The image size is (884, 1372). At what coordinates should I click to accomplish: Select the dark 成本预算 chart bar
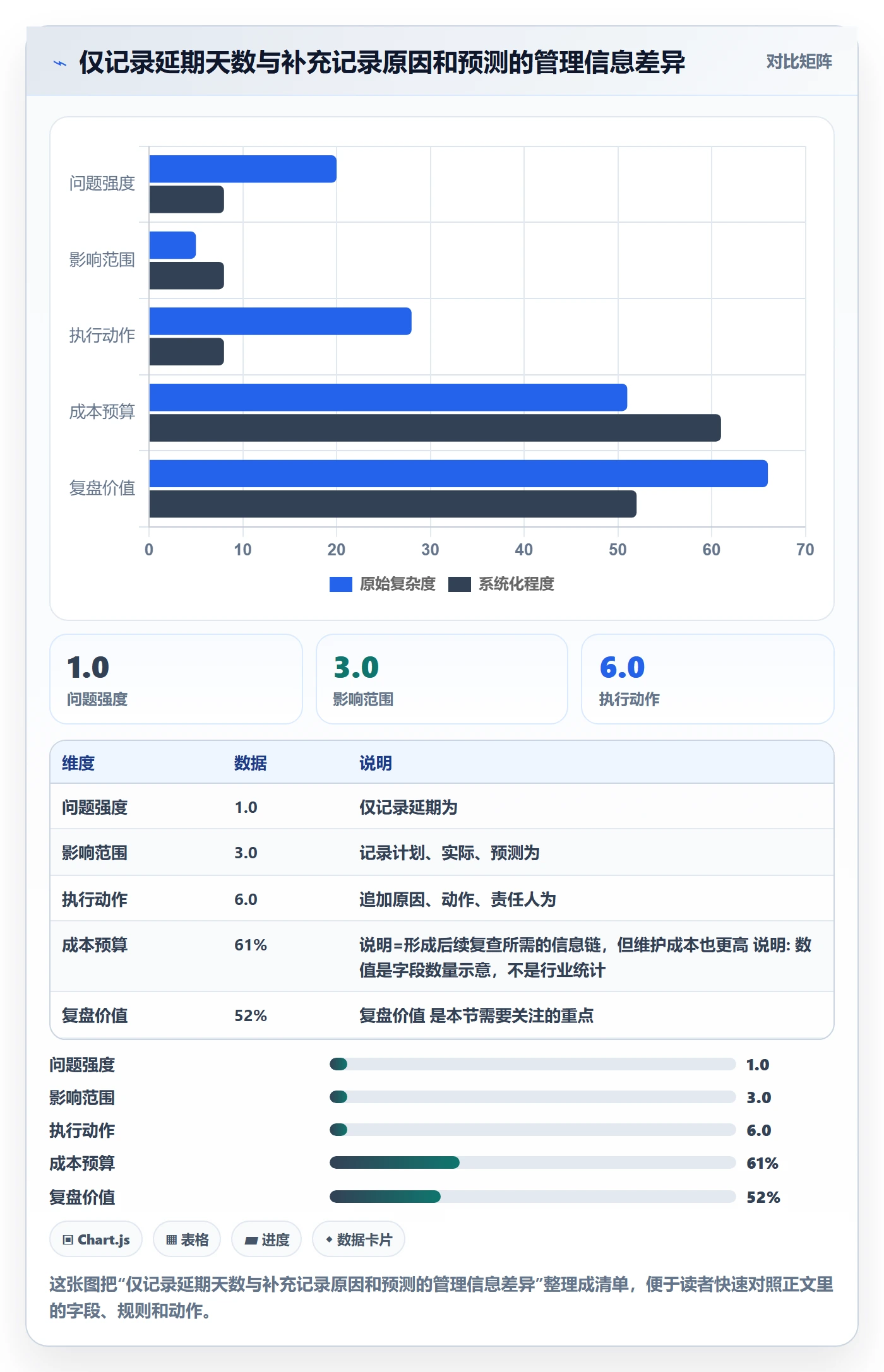pos(435,428)
